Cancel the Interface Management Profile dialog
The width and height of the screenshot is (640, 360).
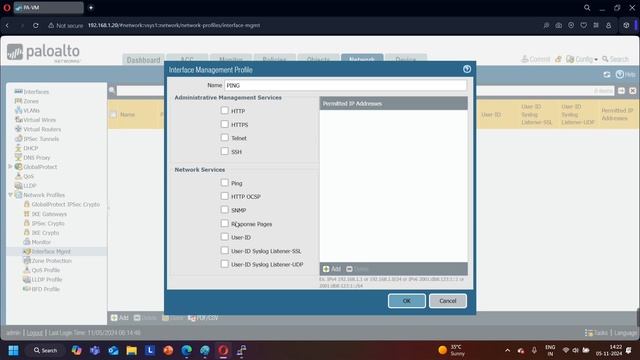tap(448, 301)
